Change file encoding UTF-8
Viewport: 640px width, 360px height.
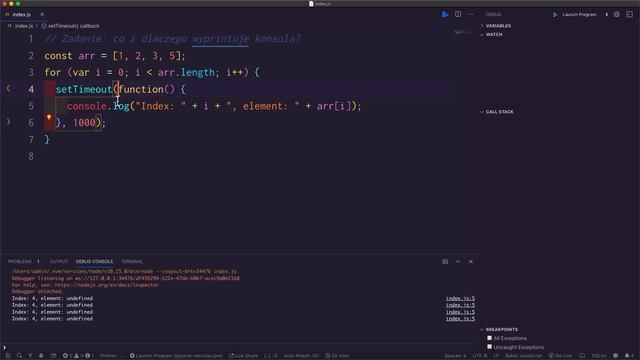tap(480, 356)
